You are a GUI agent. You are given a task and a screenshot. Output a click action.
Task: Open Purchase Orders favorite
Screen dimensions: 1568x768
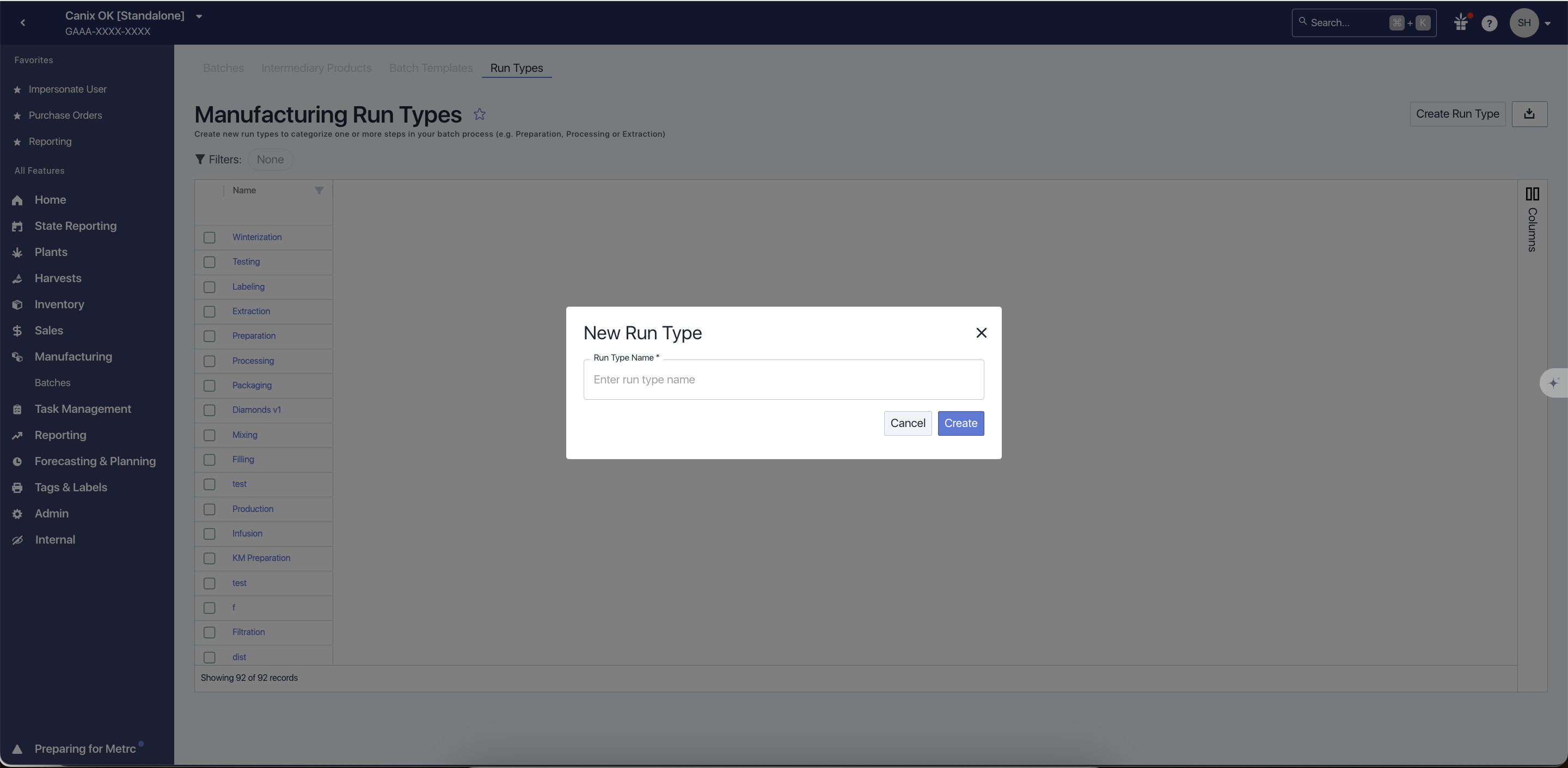(x=65, y=115)
